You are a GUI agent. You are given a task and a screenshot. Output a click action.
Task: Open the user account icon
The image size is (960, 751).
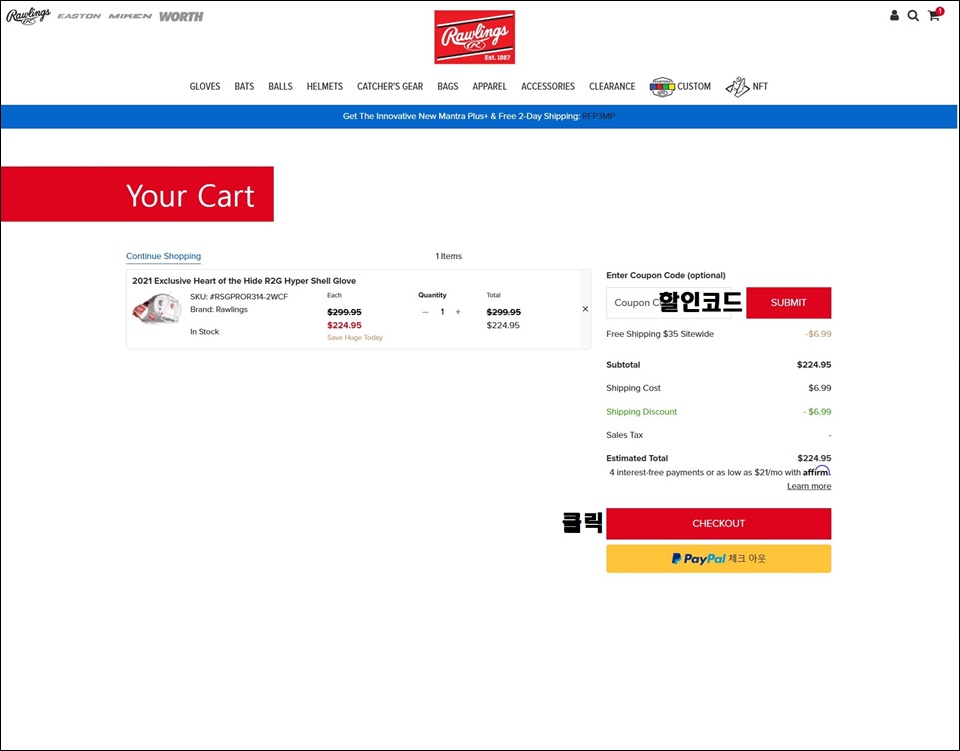tap(894, 15)
